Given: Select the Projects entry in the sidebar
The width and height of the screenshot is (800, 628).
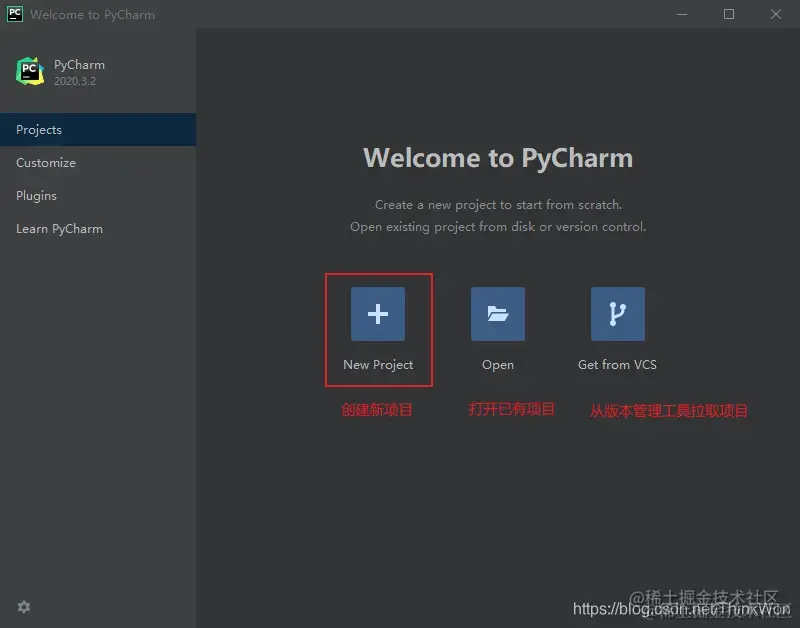Looking at the screenshot, I should coord(38,129).
